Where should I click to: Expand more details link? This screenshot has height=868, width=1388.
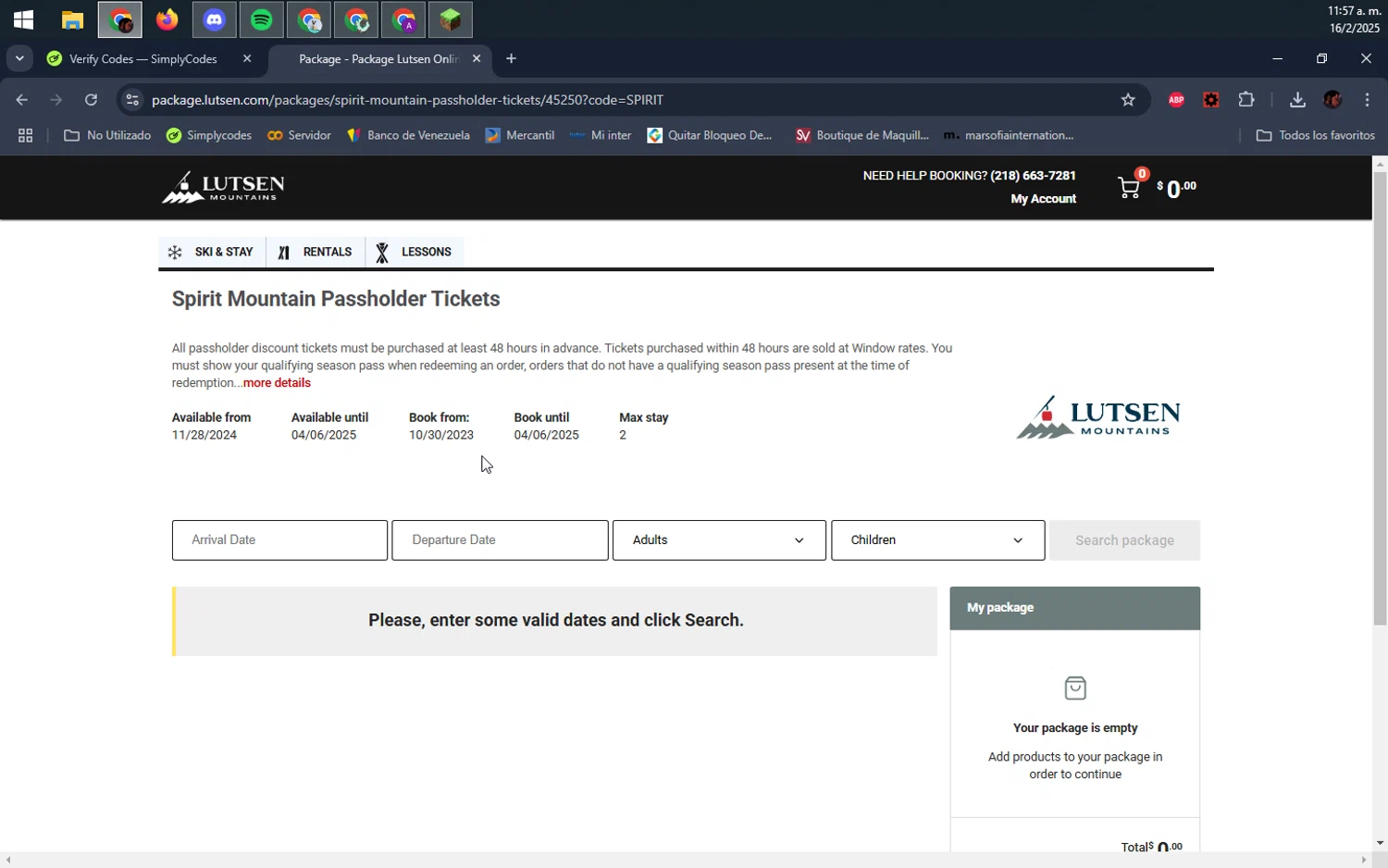[x=277, y=383]
